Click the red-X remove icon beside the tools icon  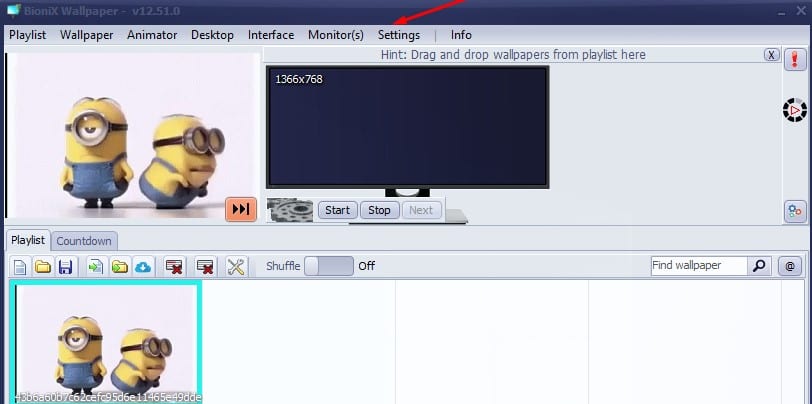[x=206, y=267]
